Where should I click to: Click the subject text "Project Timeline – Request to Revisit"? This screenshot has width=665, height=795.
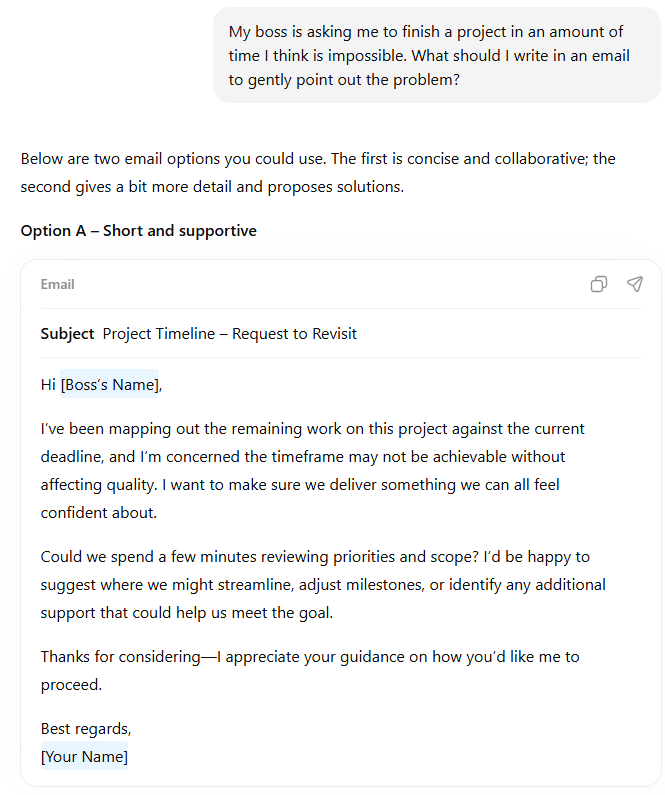click(x=229, y=334)
